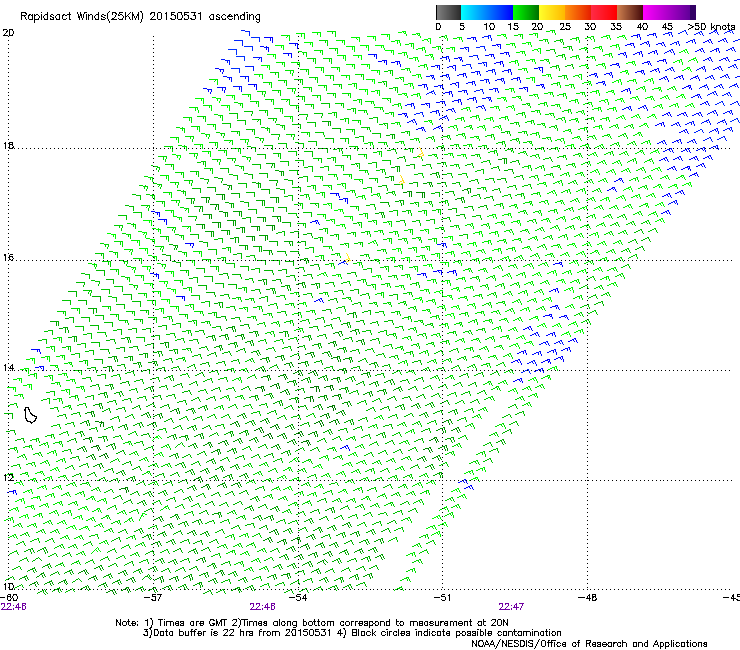Click the brown 35-40 knots legend segment
This screenshot has height=650, width=740.
(630, 12)
